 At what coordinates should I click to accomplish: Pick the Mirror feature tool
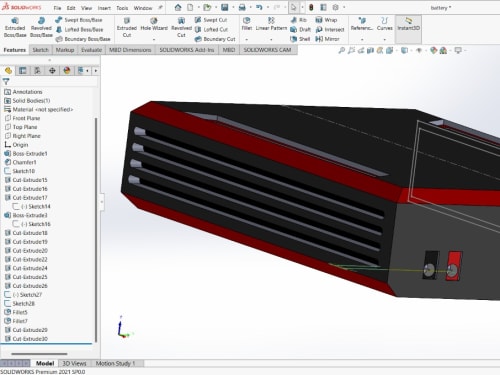327,39
